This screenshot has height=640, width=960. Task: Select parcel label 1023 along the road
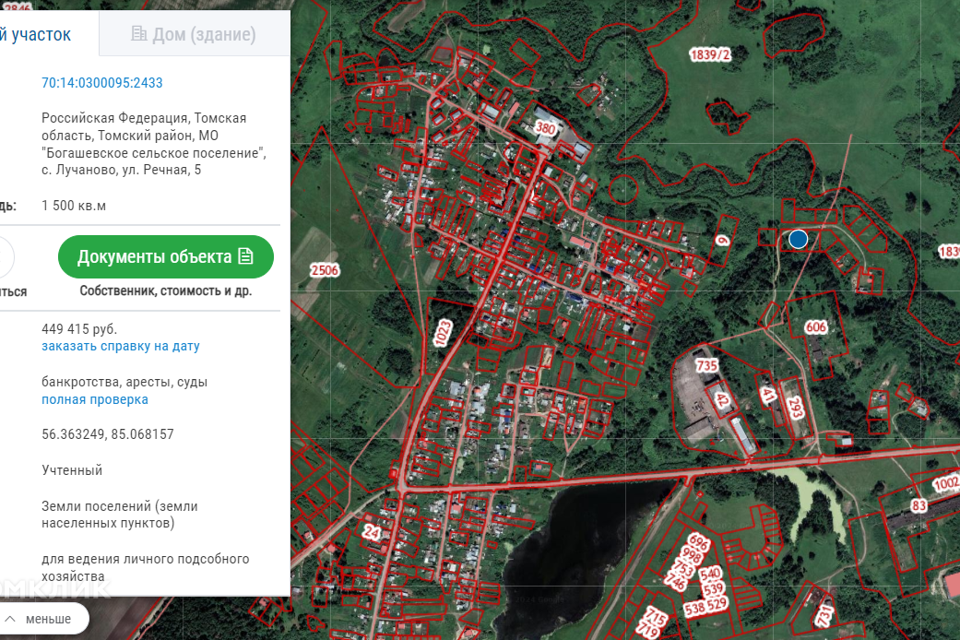point(442,332)
